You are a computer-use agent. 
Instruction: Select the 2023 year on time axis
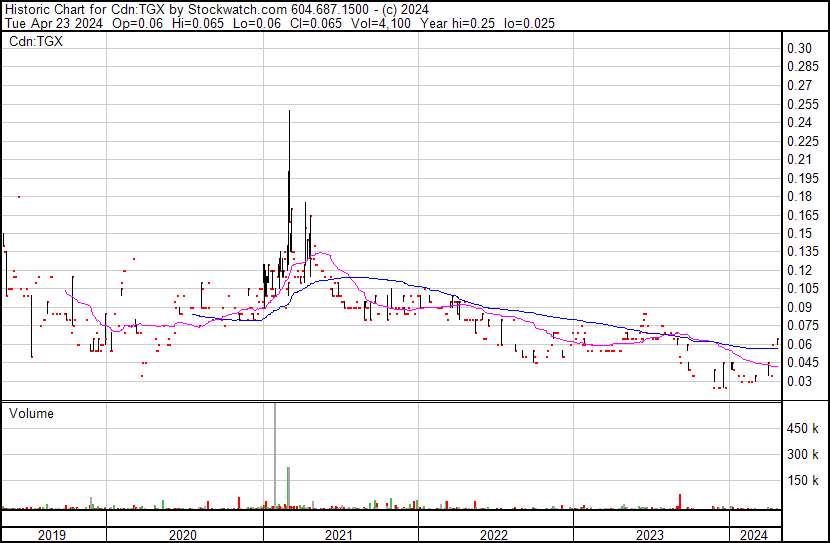pos(650,534)
